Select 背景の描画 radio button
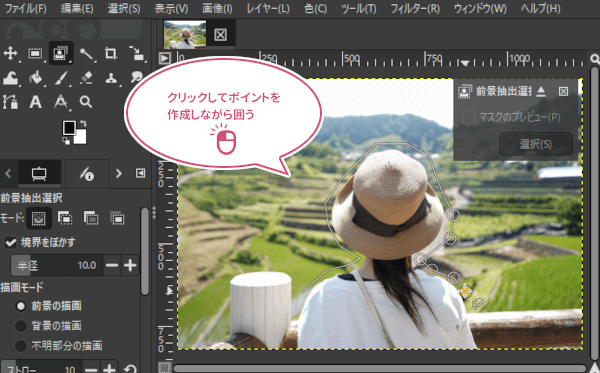Image resolution: width=600 pixels, height=373 pixels. tap(20, 326)
